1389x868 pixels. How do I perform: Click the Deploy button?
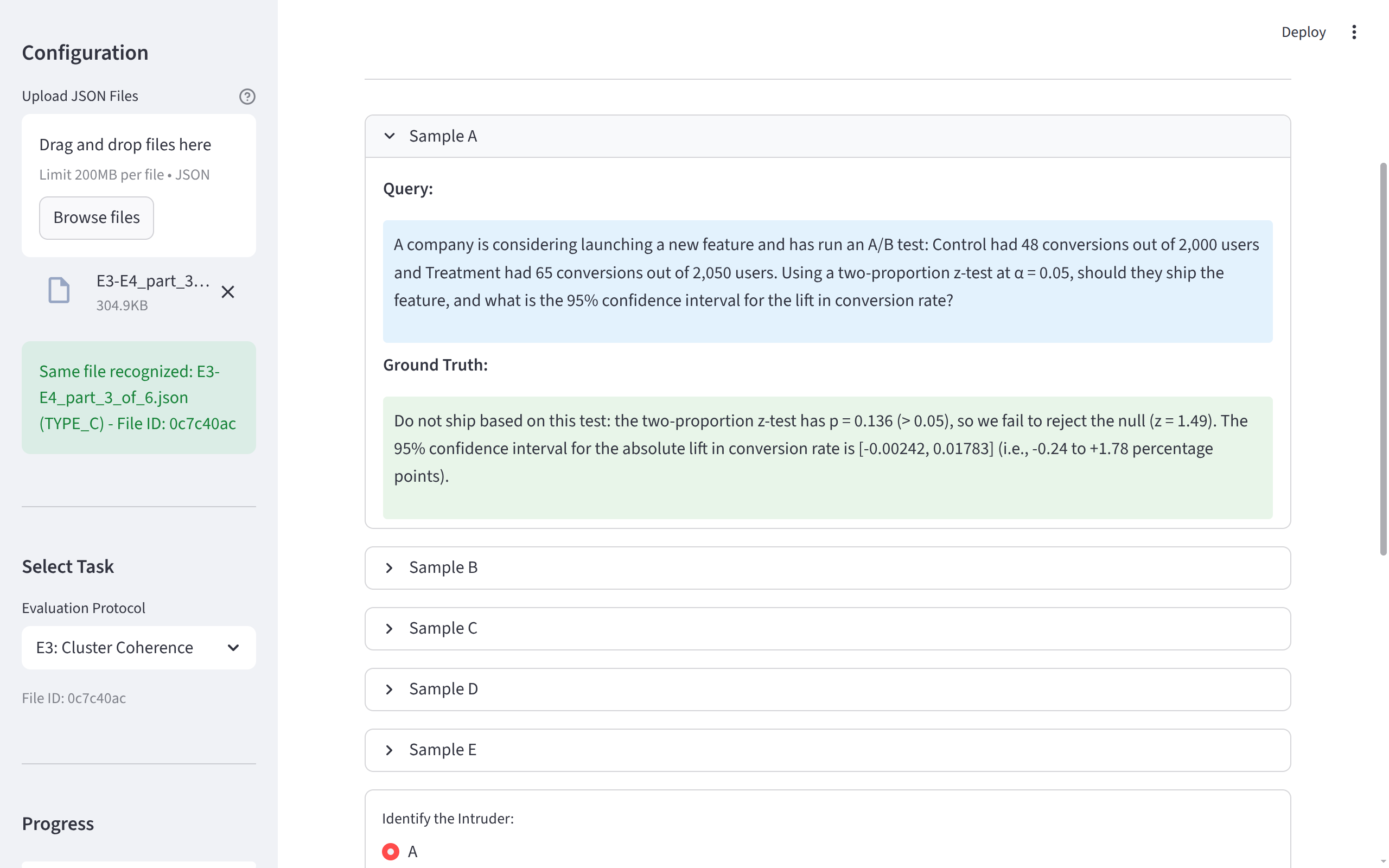(1303, 32)
